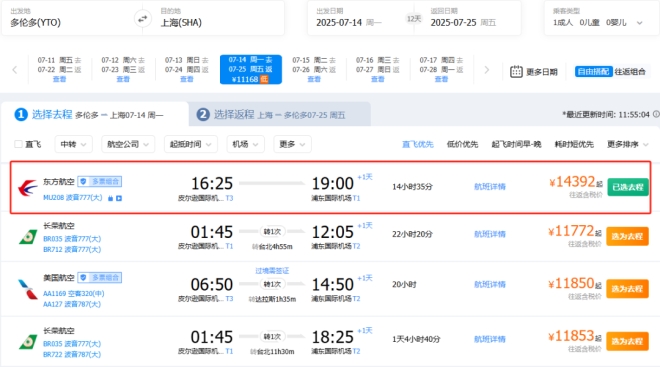The height and width of the screenshot is (367, 660).
Task: Open 航班详情 for the 06:50 flight
Action: 490,285
